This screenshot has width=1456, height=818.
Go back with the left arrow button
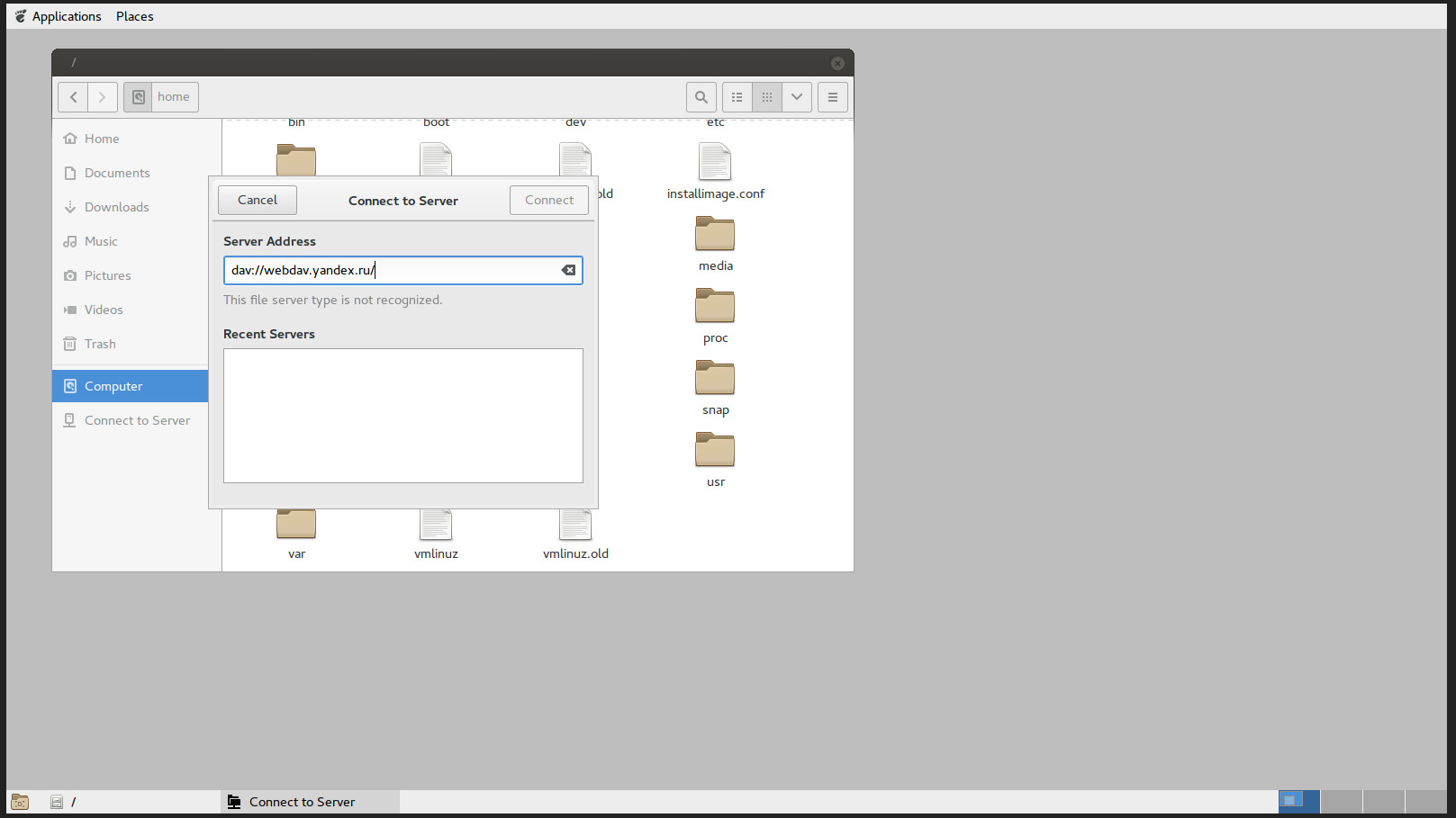point(73,97)
